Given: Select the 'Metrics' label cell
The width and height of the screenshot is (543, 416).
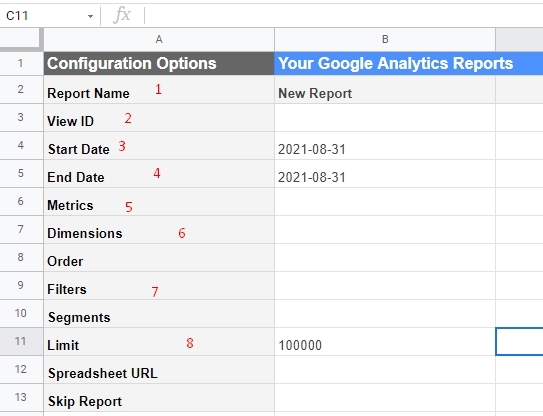Looking at the screenshot, I should click(x=159, y=202).
